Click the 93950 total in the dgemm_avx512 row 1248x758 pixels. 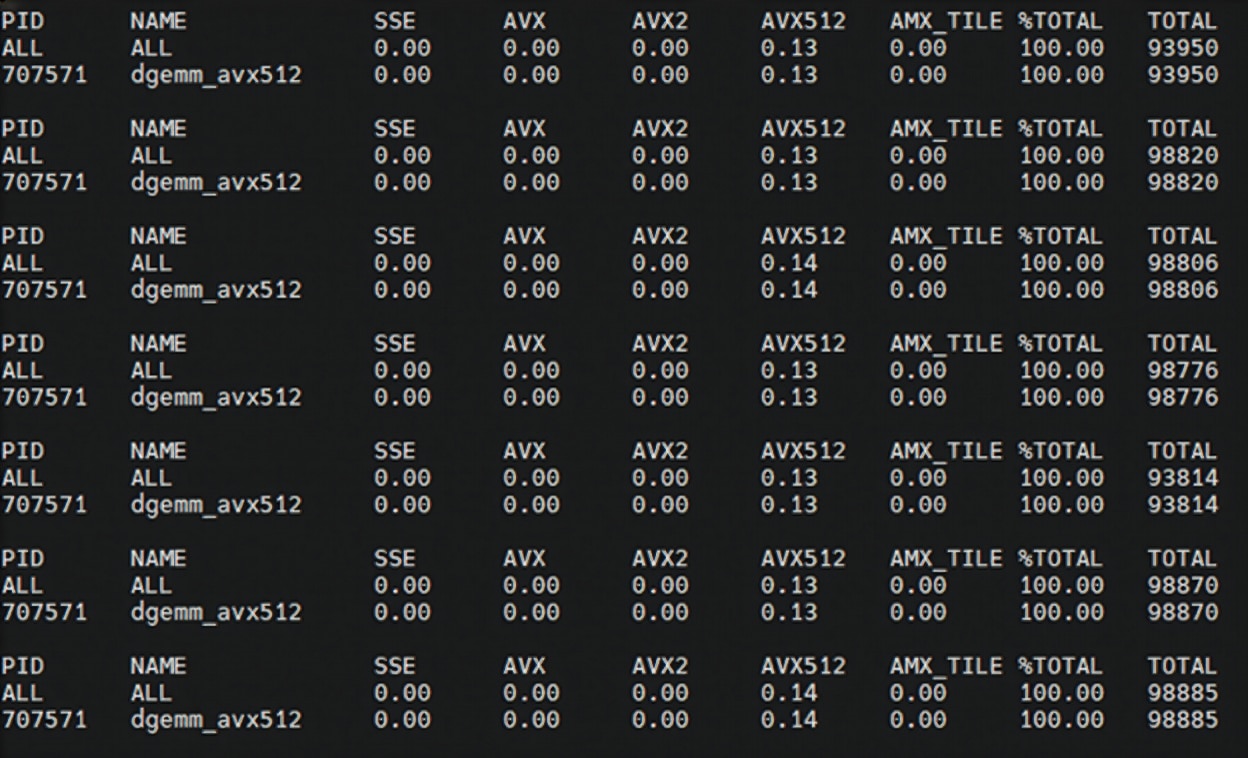click(x=1182, y=75)
